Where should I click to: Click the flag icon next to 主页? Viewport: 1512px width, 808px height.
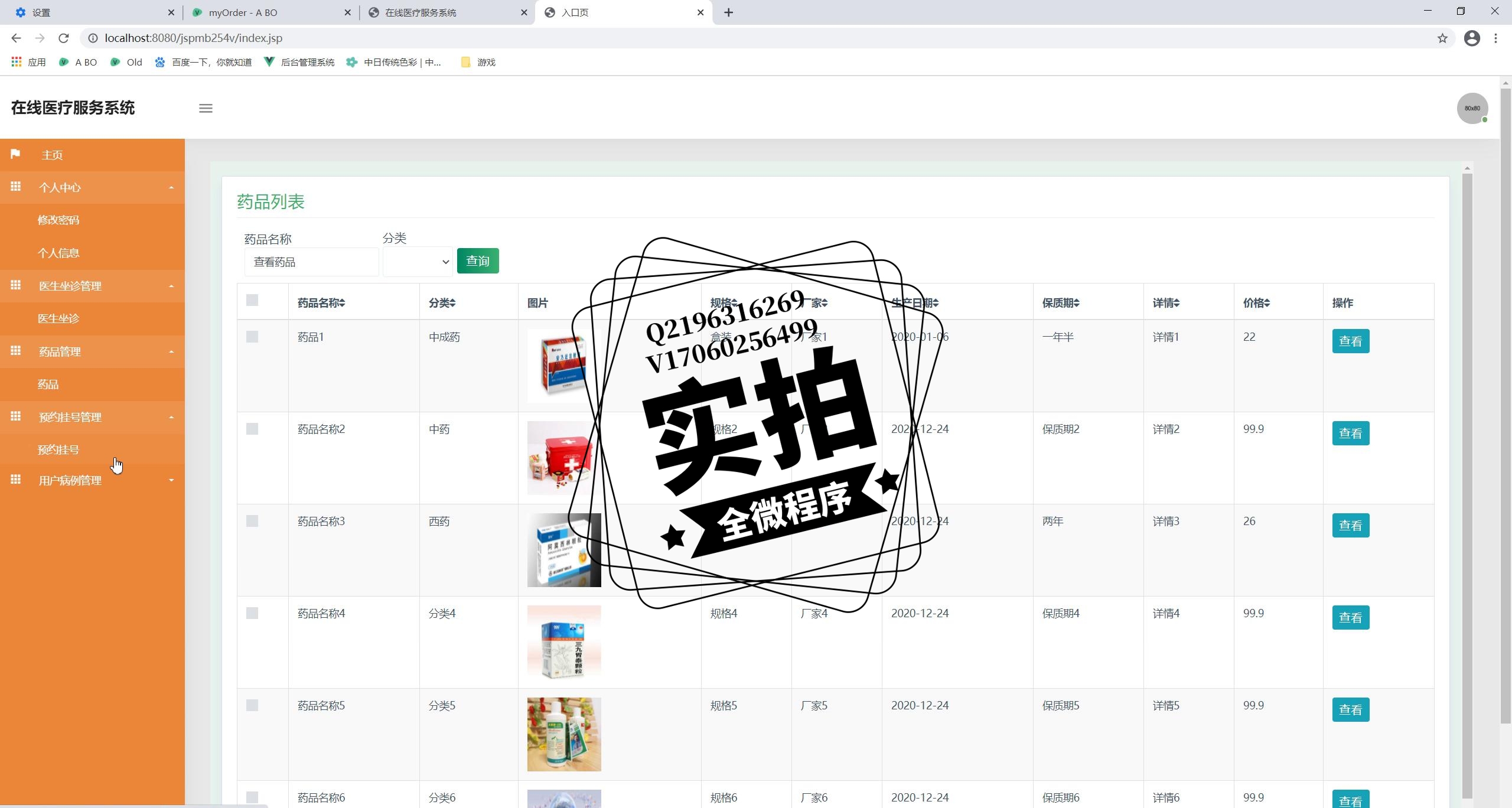pos(15,154)
